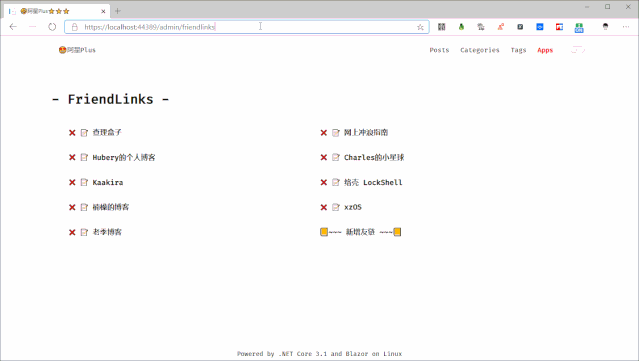Click the 阿星Plus site logo

77,50
